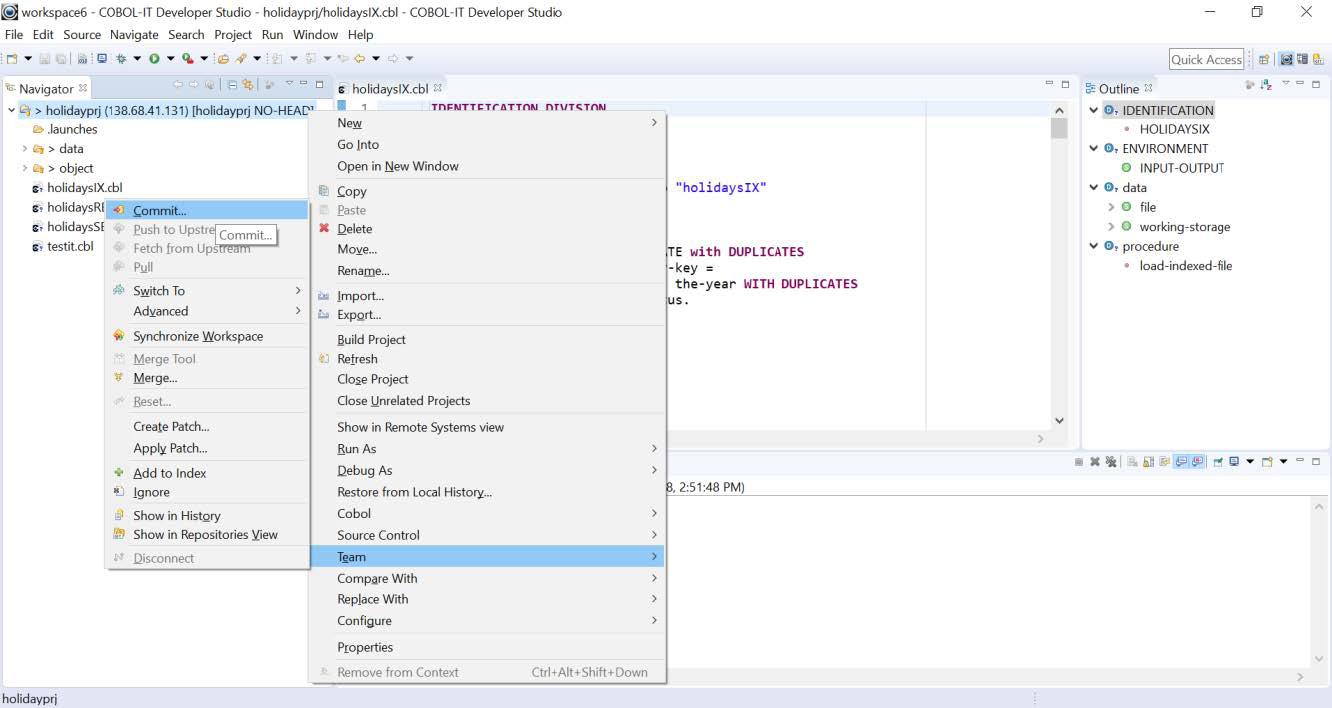Click the Collapse All icon in the Navigator
The width and height of the screenshot is (1332, 708).
click(232, 86)
